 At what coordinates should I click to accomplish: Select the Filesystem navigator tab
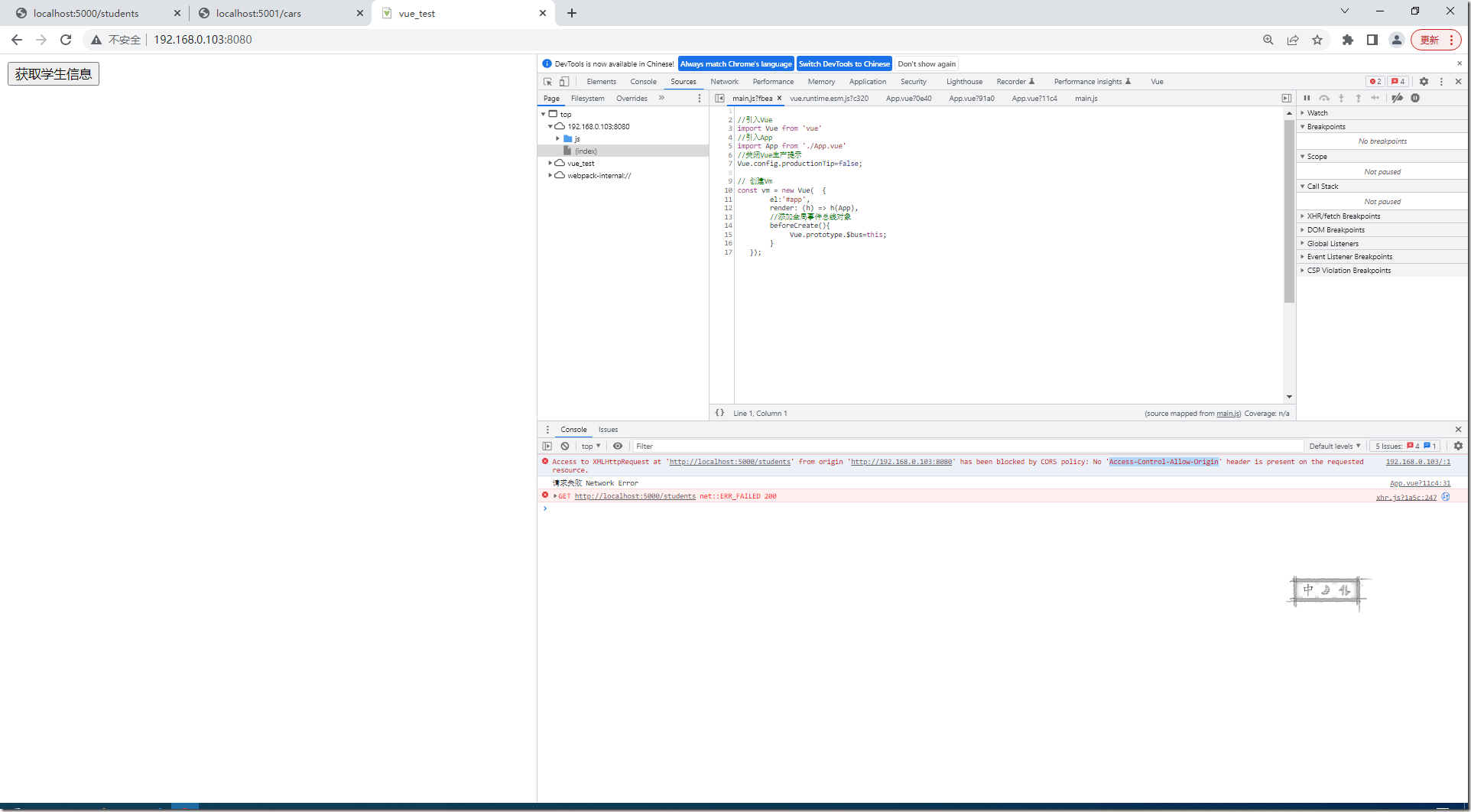pos(587,99)
